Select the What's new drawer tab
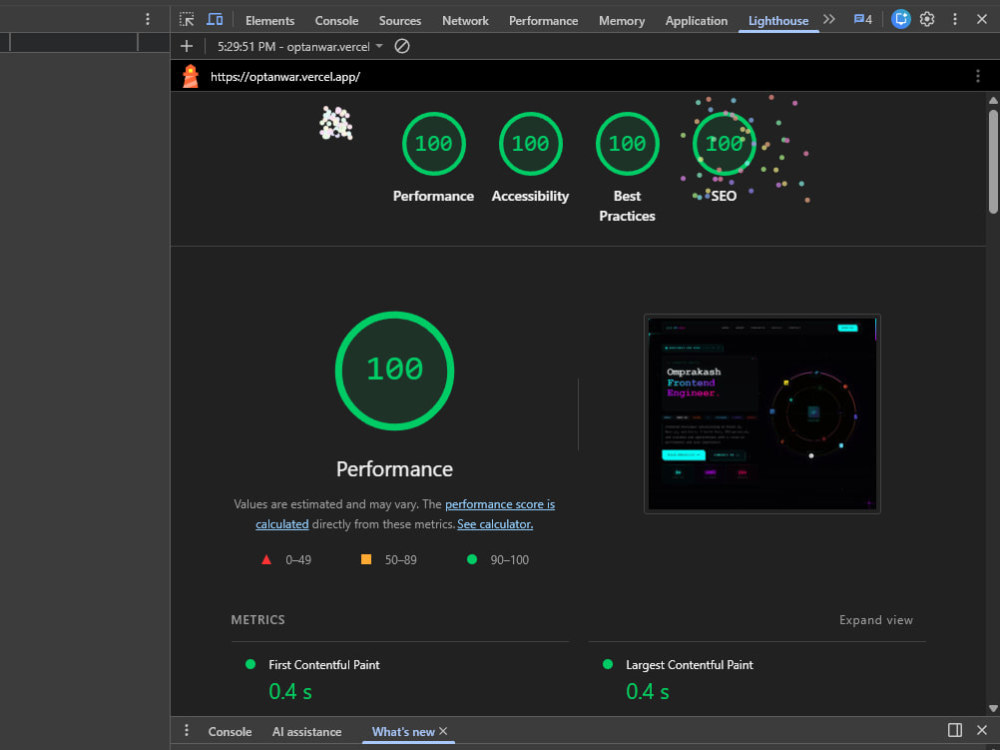Viewport: 1000px width, 750px height. [403, 732]
